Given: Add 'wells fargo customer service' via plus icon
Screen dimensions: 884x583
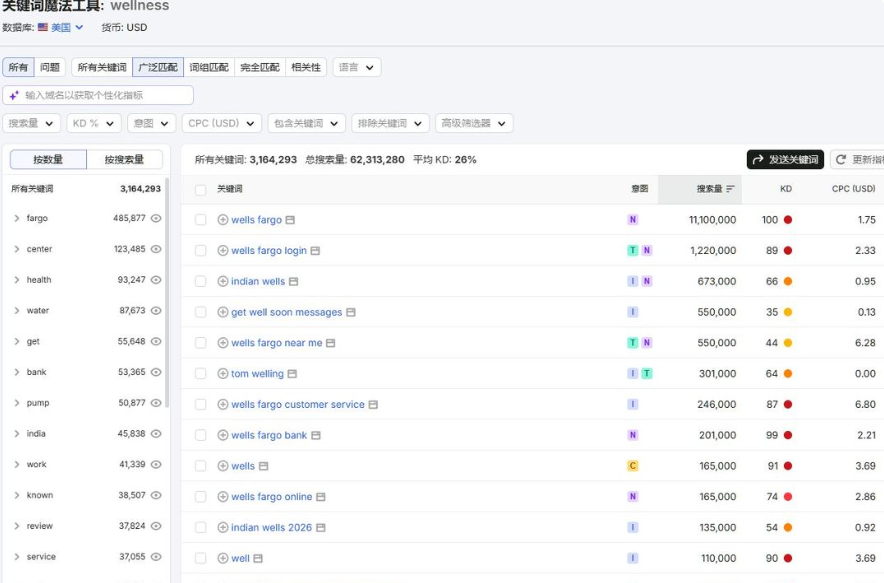Looking at the screenshot, I should point(223,404).
